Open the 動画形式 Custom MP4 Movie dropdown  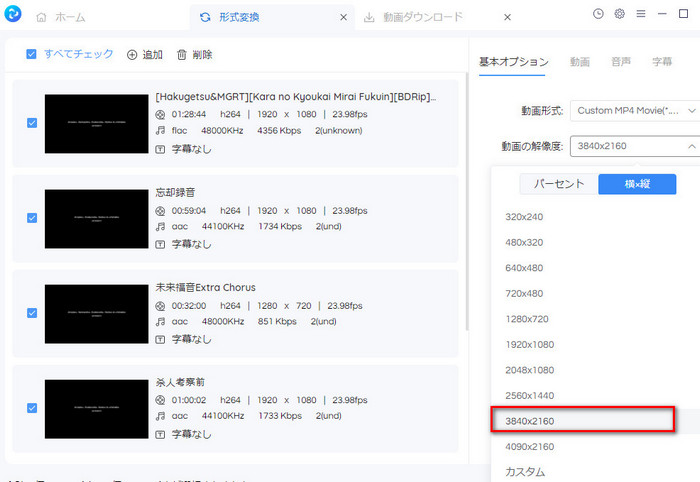pos(635,111)
